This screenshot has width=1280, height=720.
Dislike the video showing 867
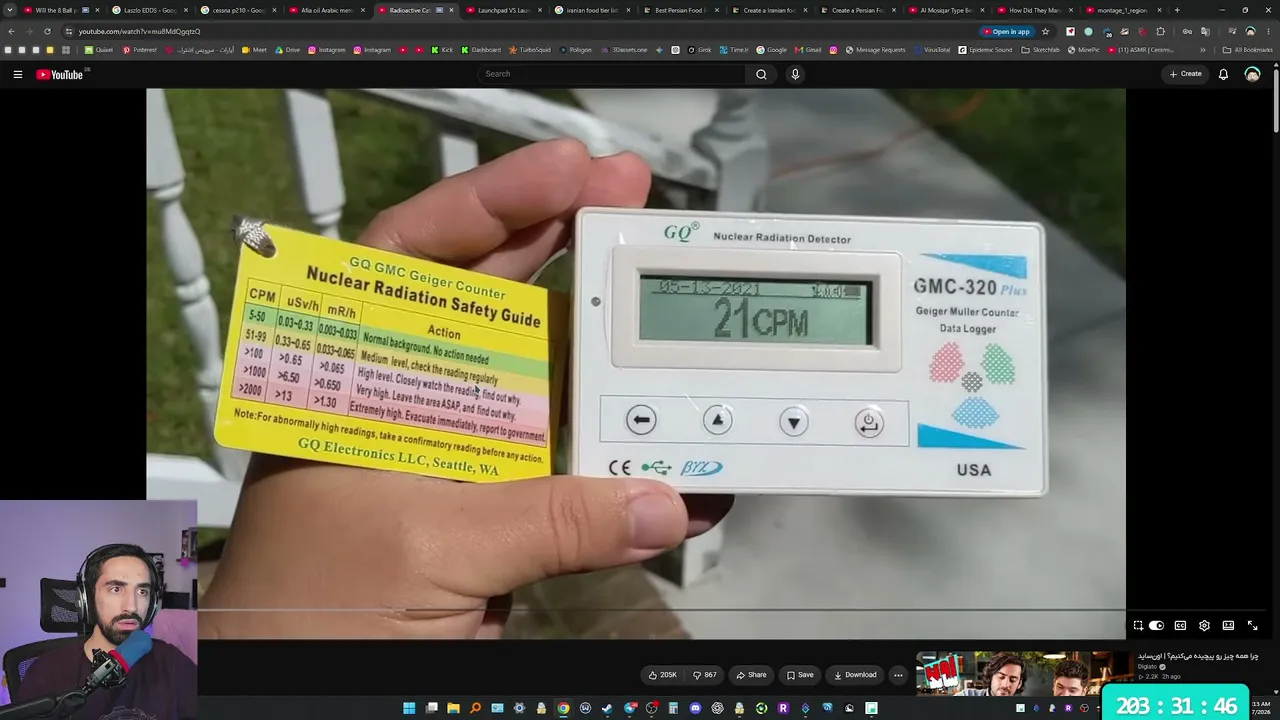coord(705,675)
